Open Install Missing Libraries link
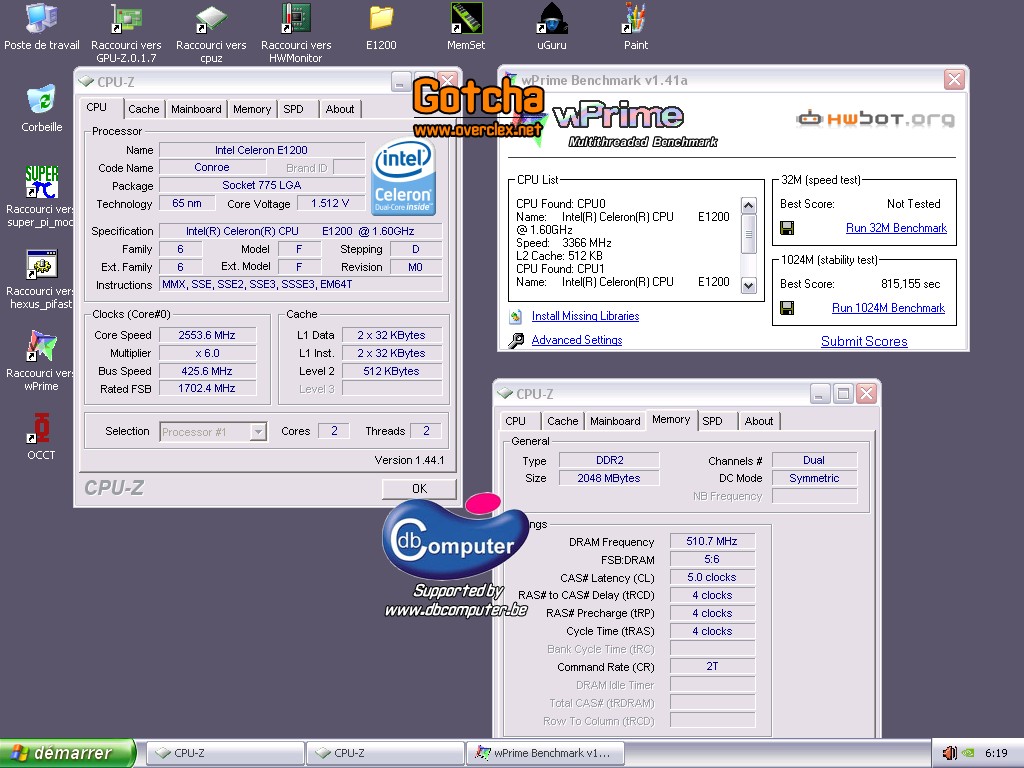Image resolution: width=1024 pixels, height=768 pixels. (x=585, y=316)
